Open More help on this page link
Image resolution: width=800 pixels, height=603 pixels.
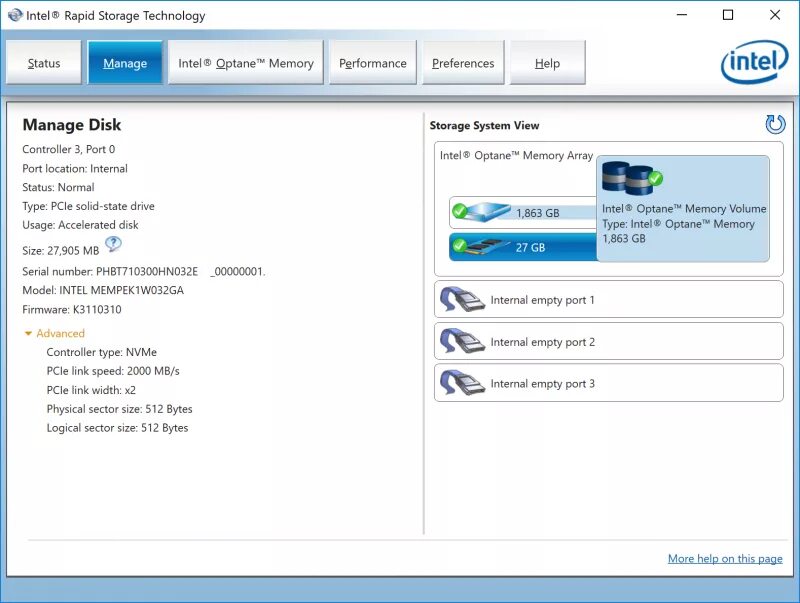tap(725, 559)
